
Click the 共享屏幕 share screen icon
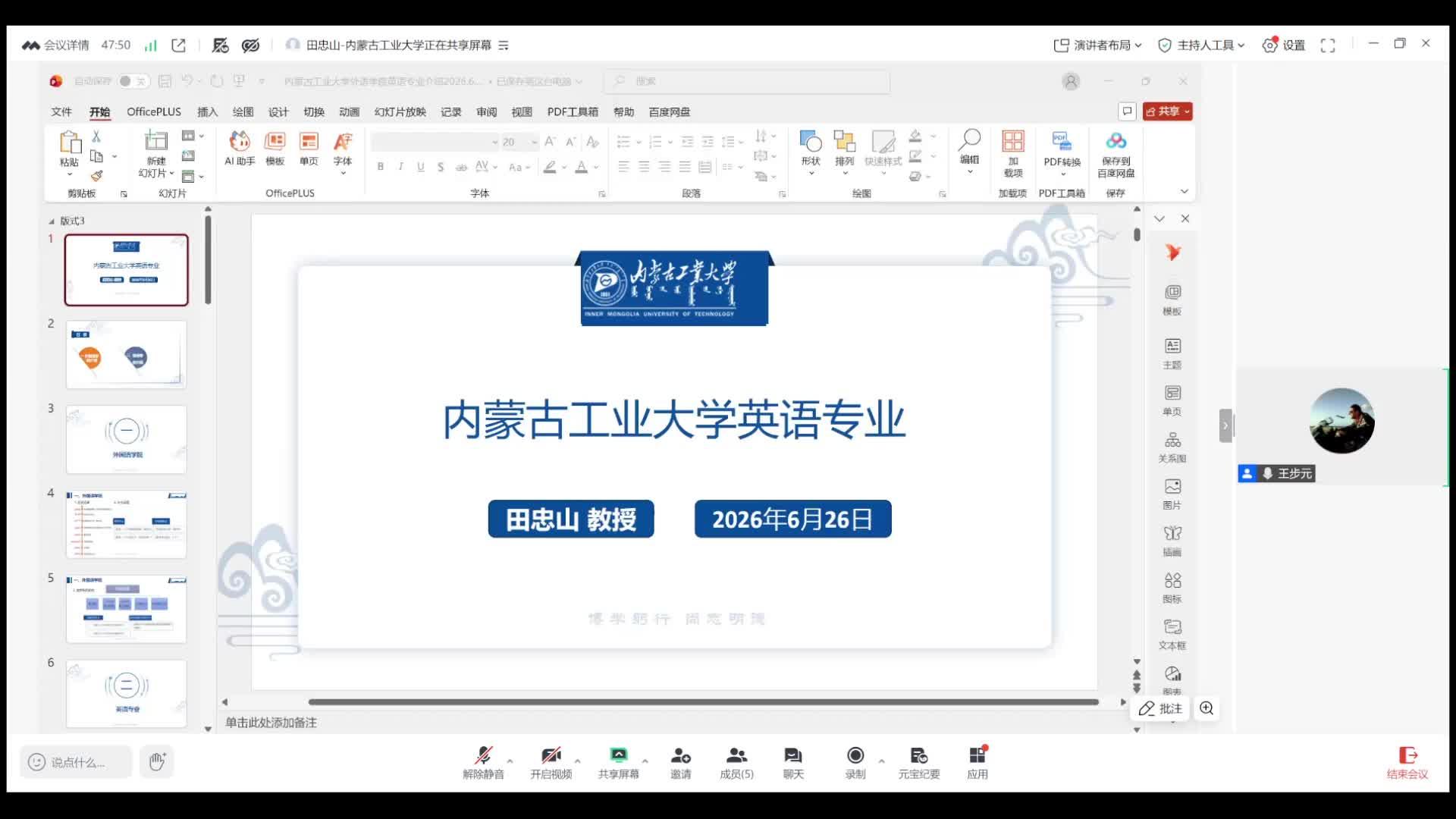click(x=619, y=762)
